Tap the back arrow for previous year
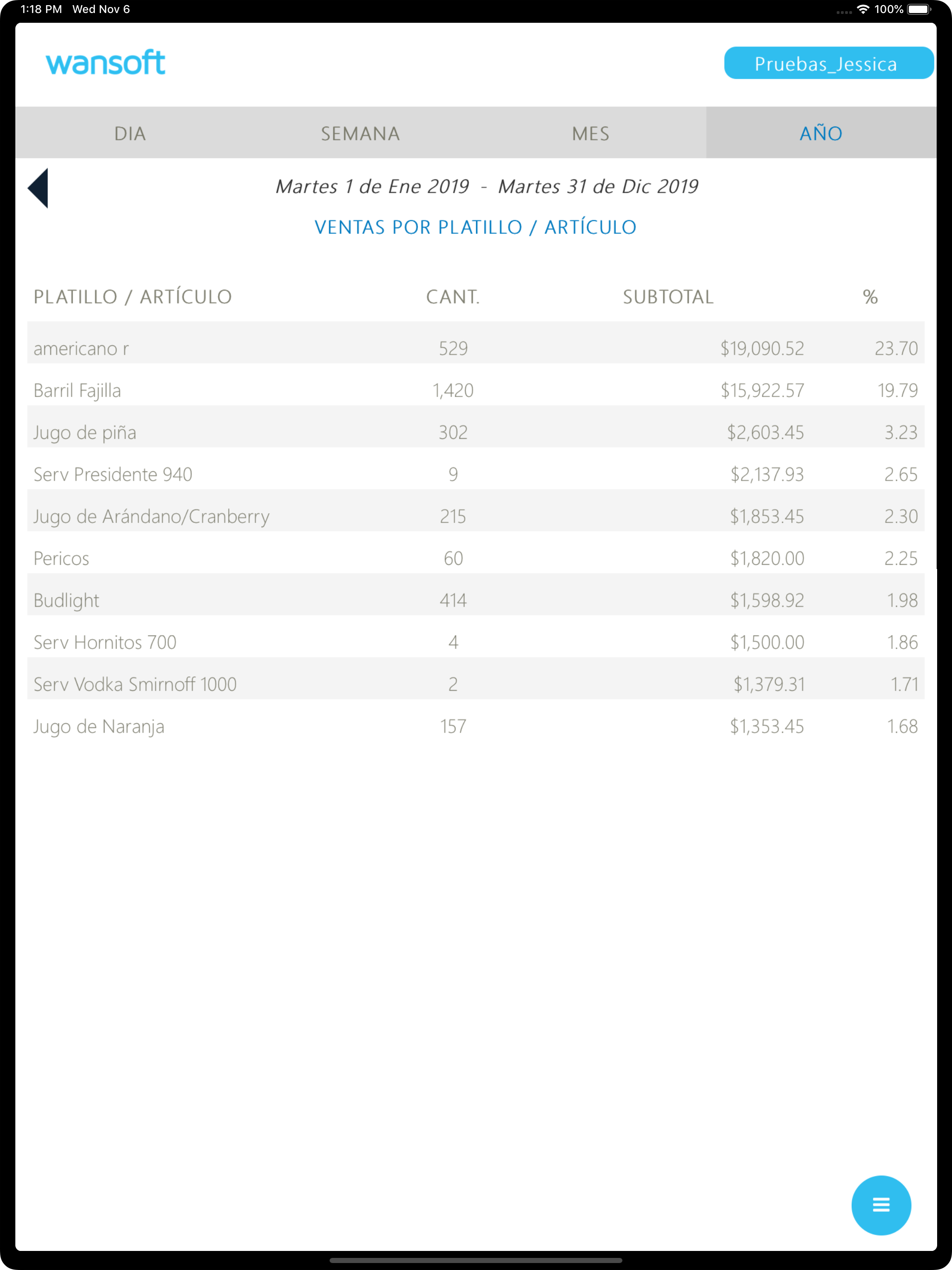Viewport: 952px width, 1270px height. (38, 188)
